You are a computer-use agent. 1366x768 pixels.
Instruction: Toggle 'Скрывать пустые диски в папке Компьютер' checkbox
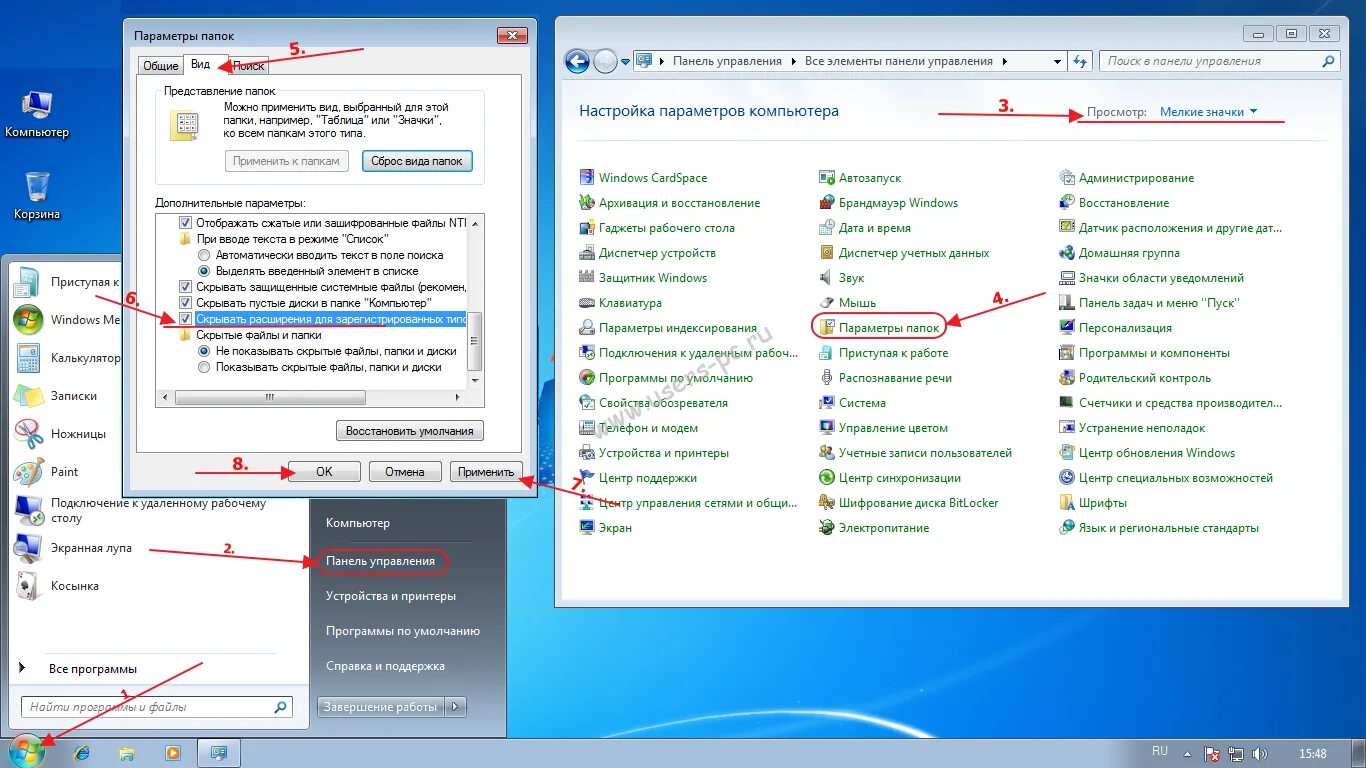tap(184, 302)
